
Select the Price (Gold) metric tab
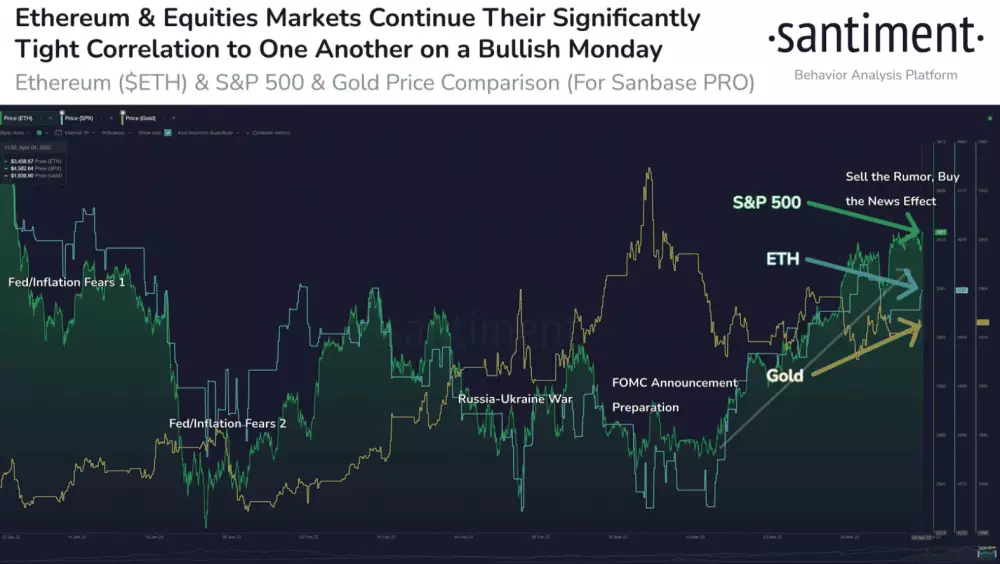140,118
